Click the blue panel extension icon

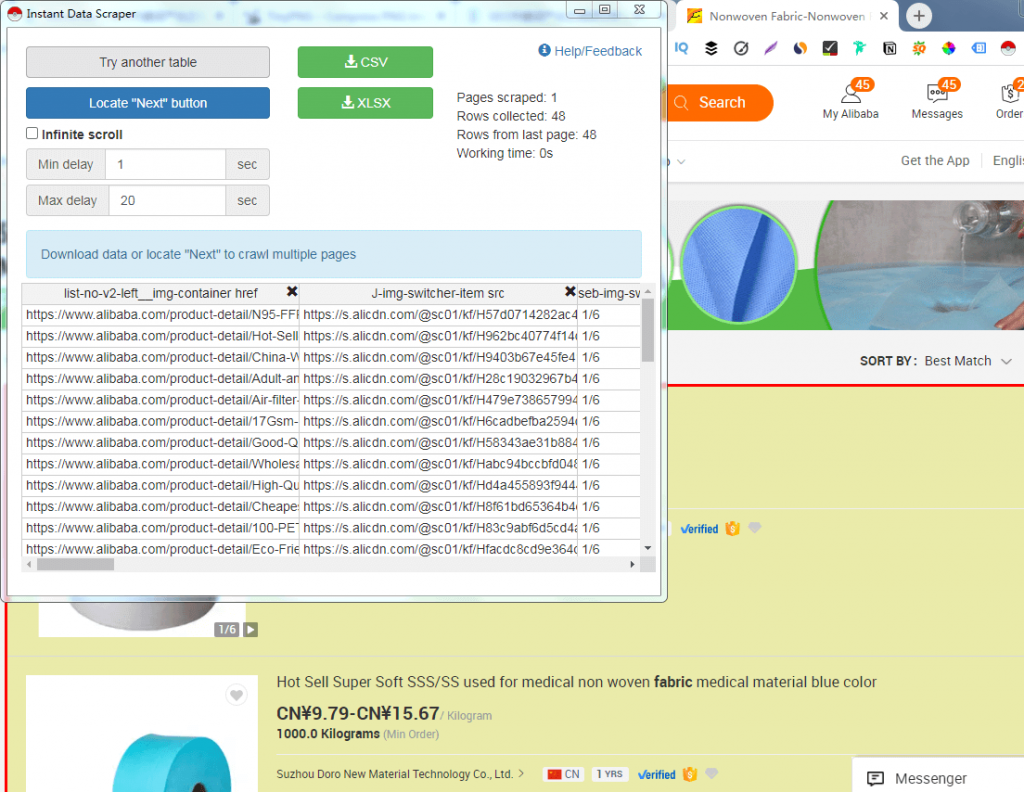[978, 48]
